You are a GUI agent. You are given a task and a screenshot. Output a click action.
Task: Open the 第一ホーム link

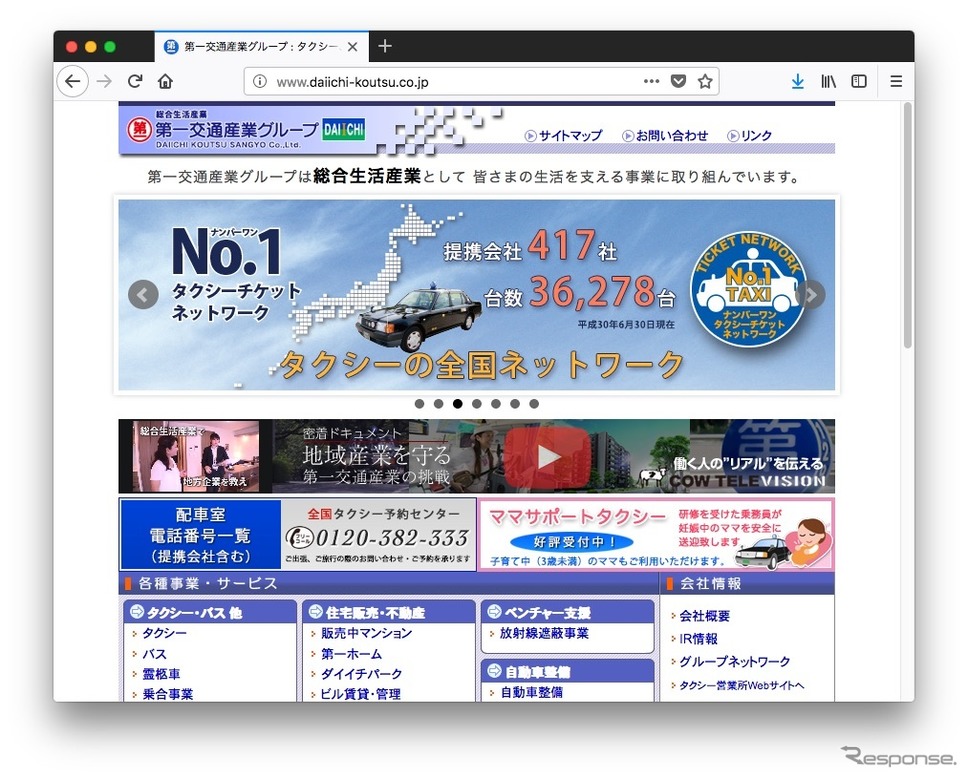[351, 653]
